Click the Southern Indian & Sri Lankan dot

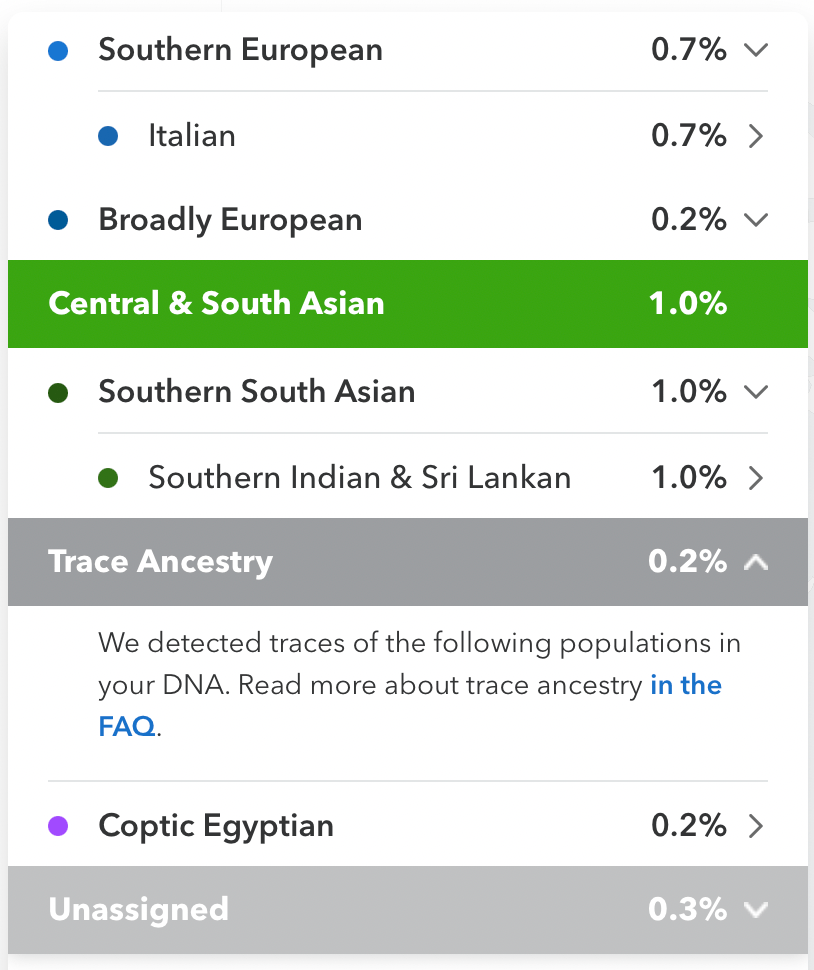[x=108, y=478]
